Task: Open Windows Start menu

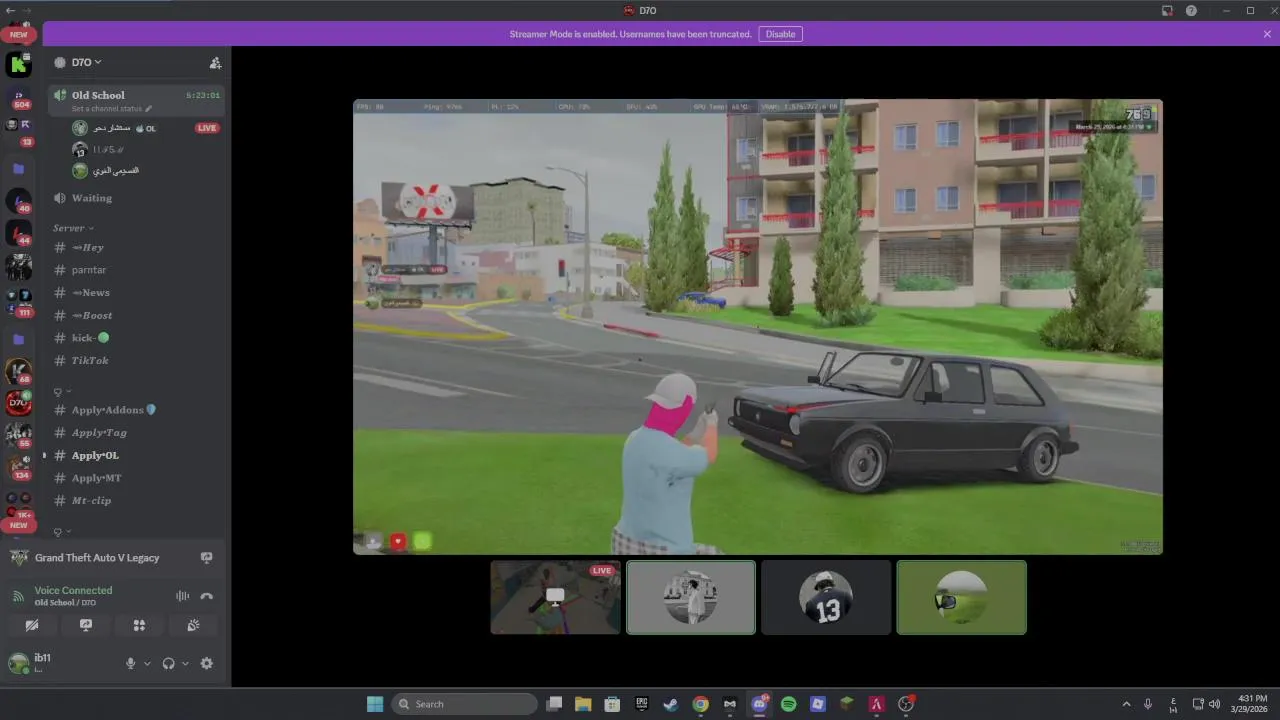Action: pyautogui.click(x=375, y=704)
